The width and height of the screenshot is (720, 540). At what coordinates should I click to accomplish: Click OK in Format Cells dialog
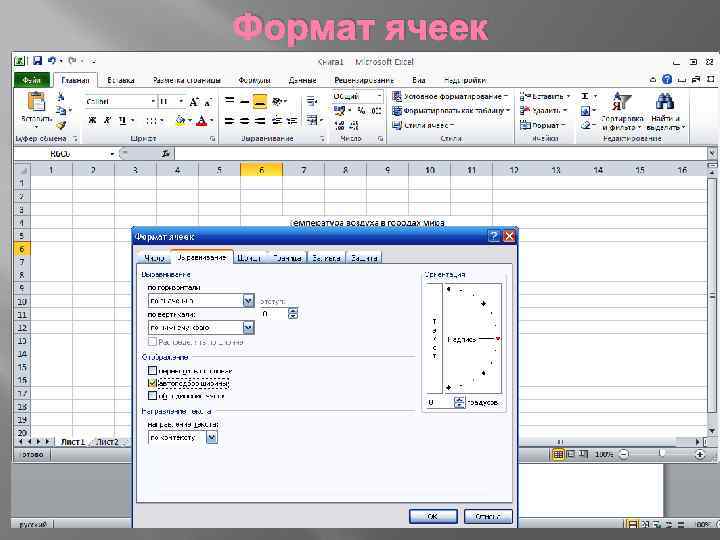coord(433,517)
